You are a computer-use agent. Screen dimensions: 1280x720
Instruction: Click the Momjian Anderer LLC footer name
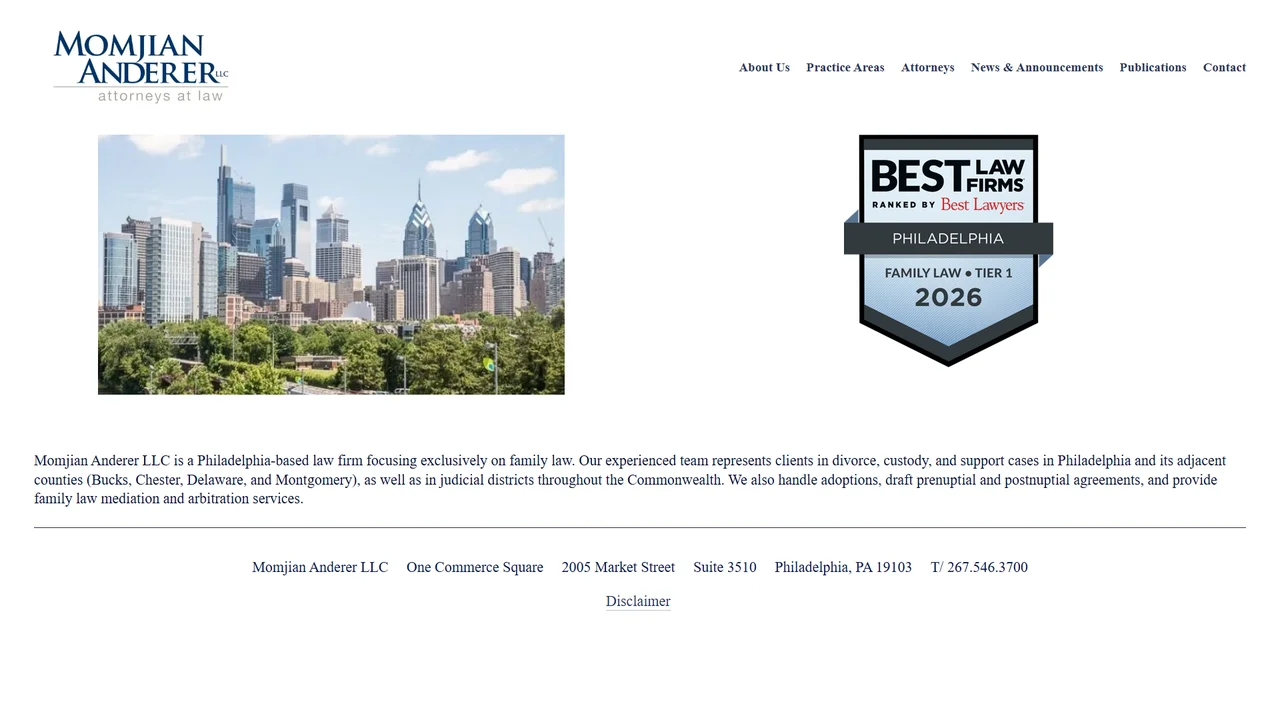click(x=320, y=567)
